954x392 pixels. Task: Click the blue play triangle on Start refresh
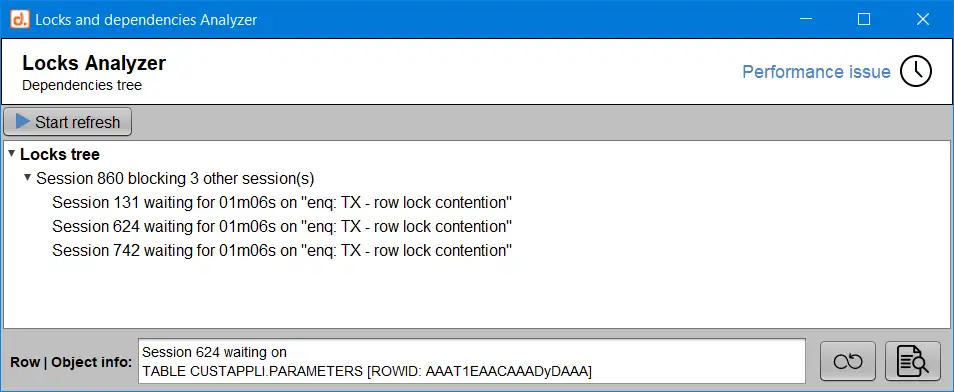click(x=23, y=121)
